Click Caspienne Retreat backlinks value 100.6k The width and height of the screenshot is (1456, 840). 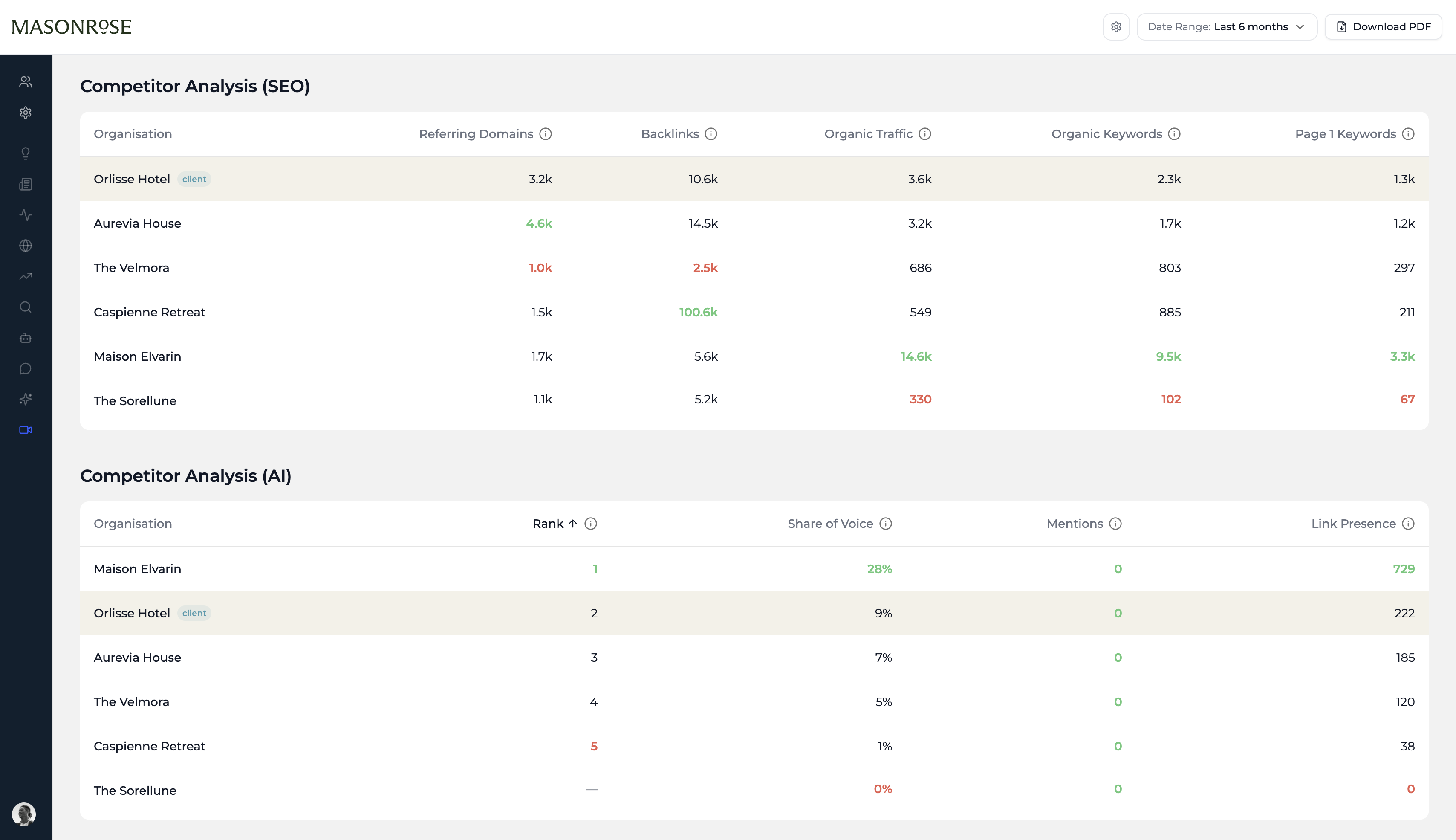[x=698, y=312]
